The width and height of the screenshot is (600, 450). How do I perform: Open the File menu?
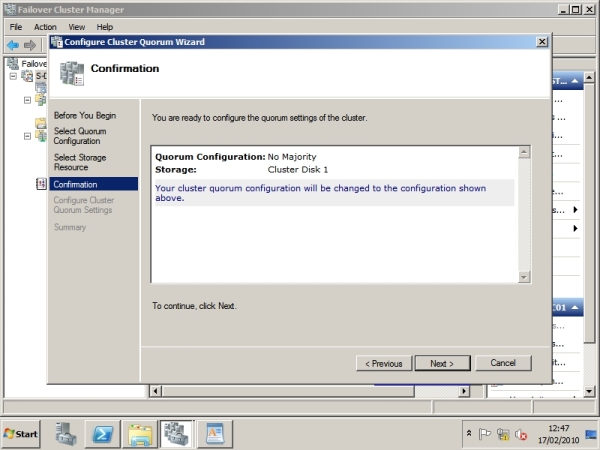tap(16, 27)
